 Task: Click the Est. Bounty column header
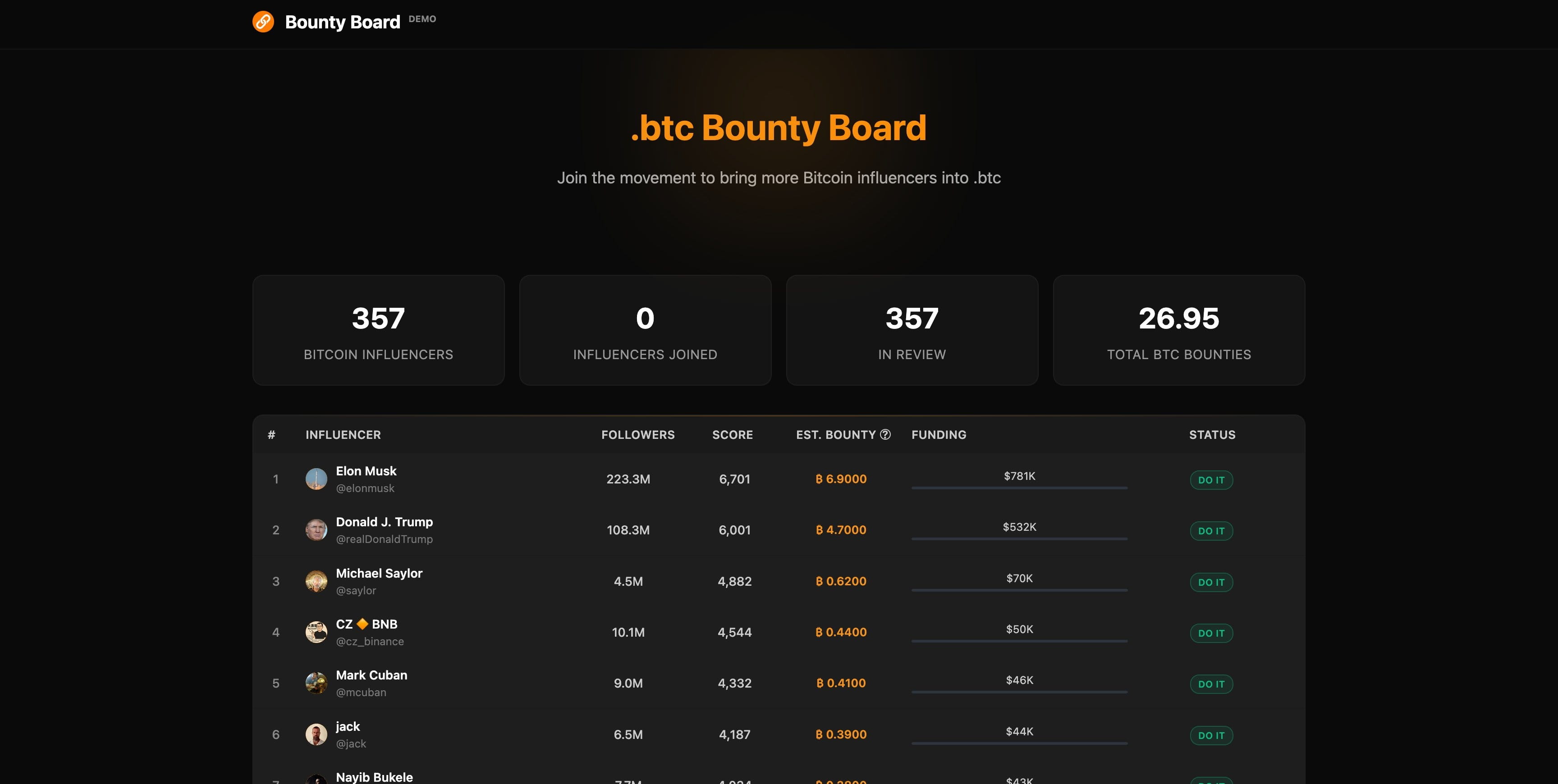pos(836,435)
